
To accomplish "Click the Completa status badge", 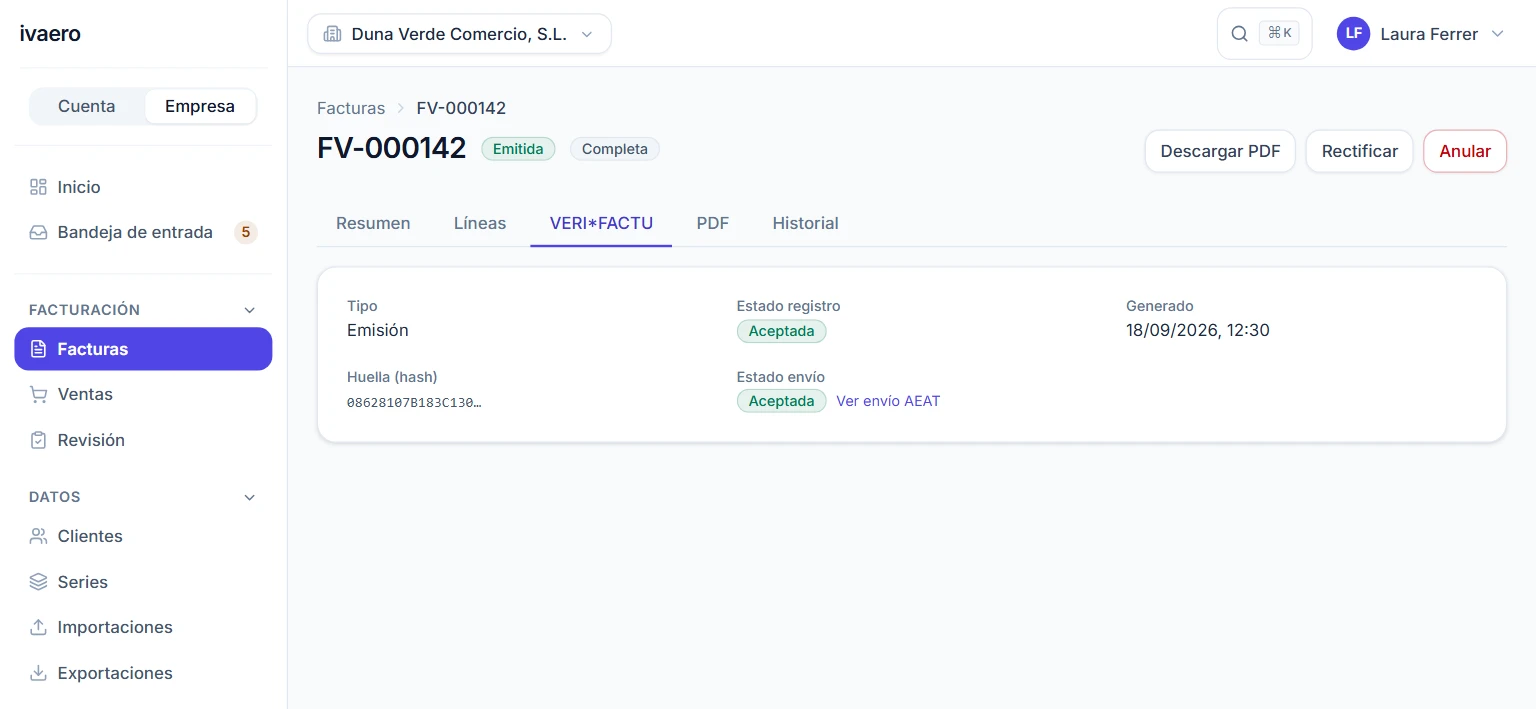I will pos(615,149).
